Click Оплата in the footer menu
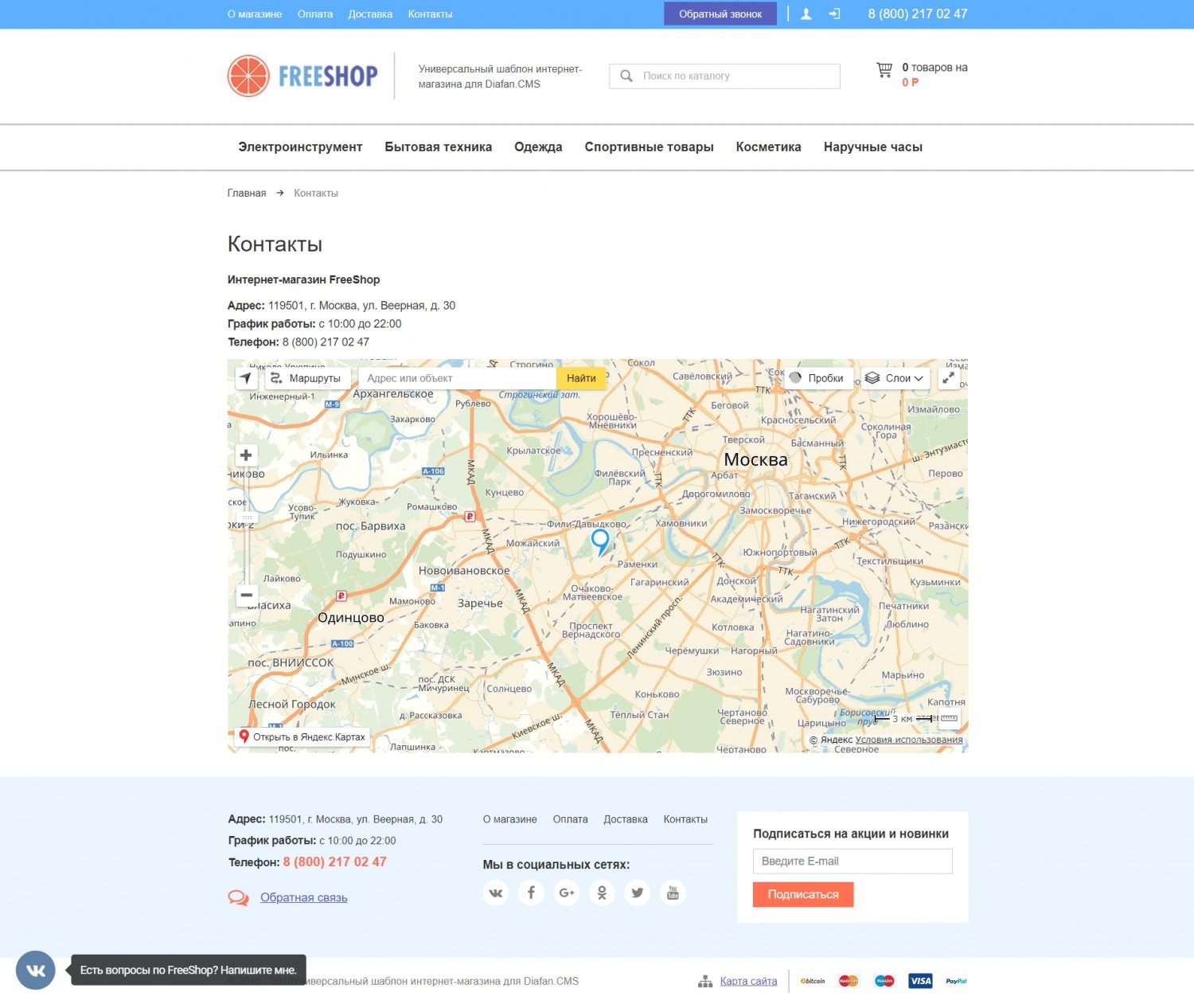This screenshot has width=1194, height=1008. click(571, 819)
